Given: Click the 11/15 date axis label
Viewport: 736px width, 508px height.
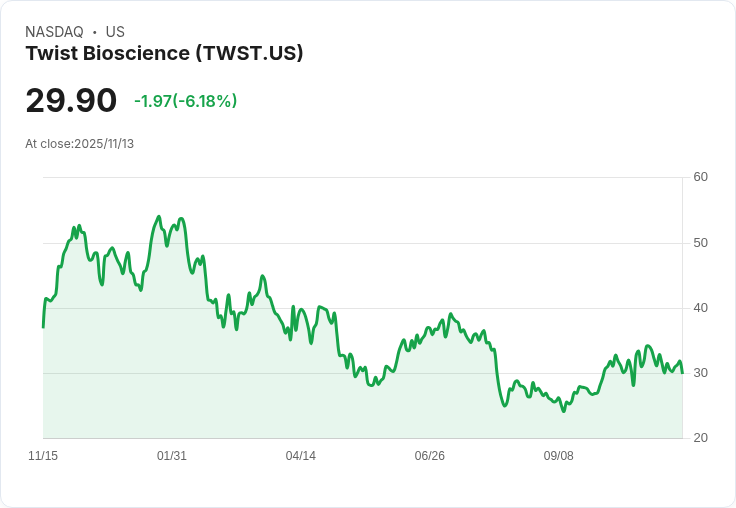Looking at the screenshot, I should tap(43, 456).
